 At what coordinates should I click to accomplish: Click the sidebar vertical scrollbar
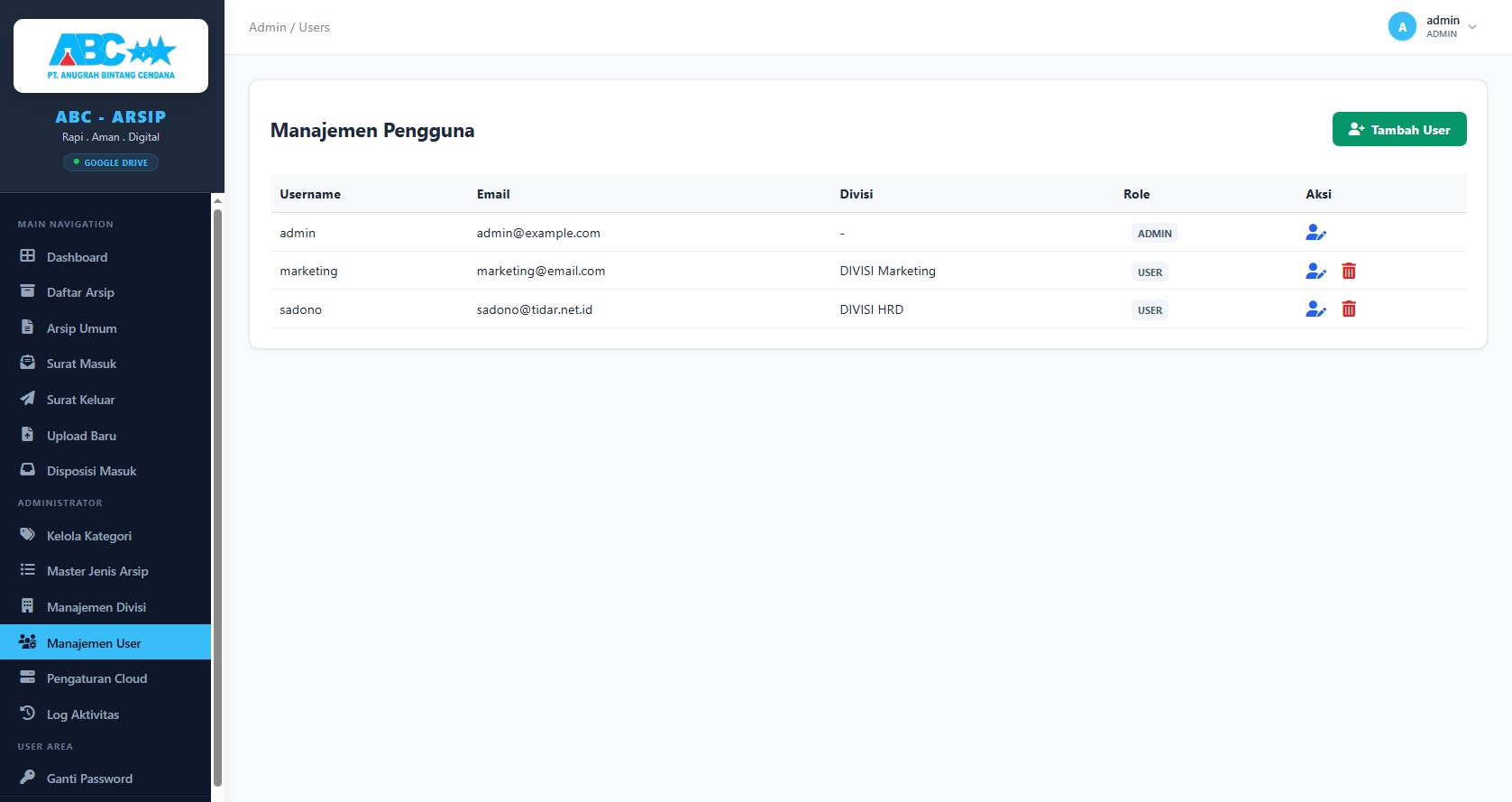217,498
